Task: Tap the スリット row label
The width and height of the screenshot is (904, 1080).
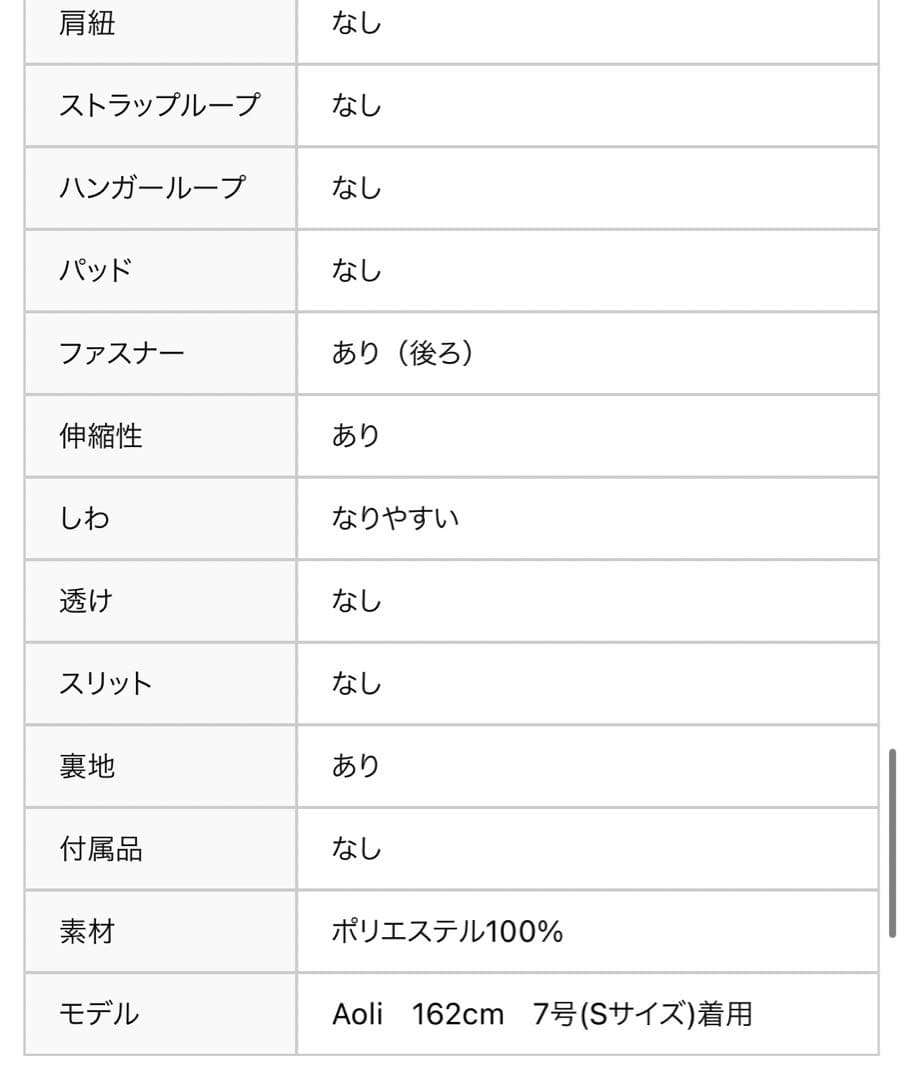Action: 106,684
